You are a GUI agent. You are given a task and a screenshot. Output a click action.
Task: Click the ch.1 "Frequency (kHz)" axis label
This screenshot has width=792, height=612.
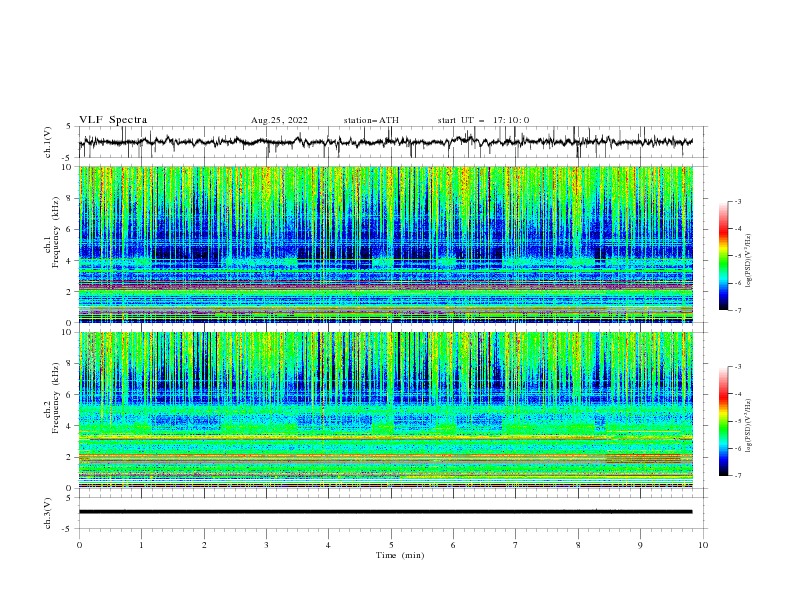(x=56, y=230)
